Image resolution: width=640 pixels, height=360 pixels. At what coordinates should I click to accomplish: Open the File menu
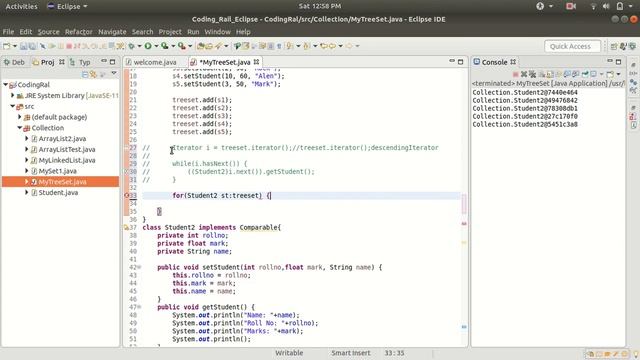pos(8,31)
